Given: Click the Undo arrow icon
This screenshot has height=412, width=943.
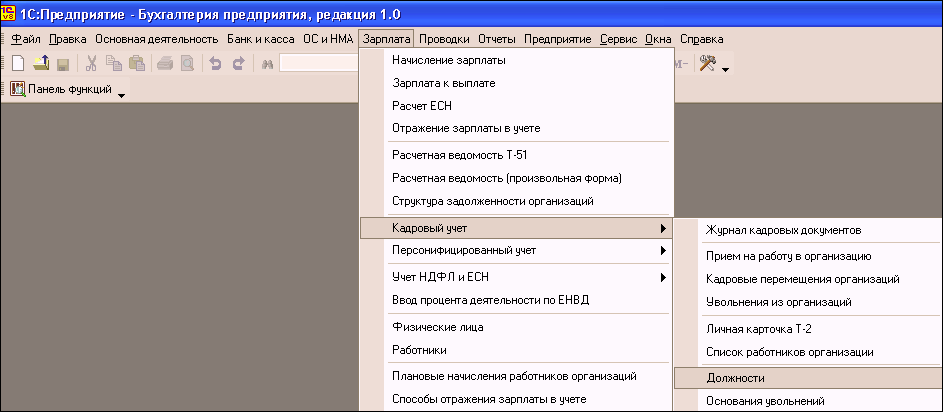Looking at the screenshot, I should pyautogui.click(x=215, y=64).
